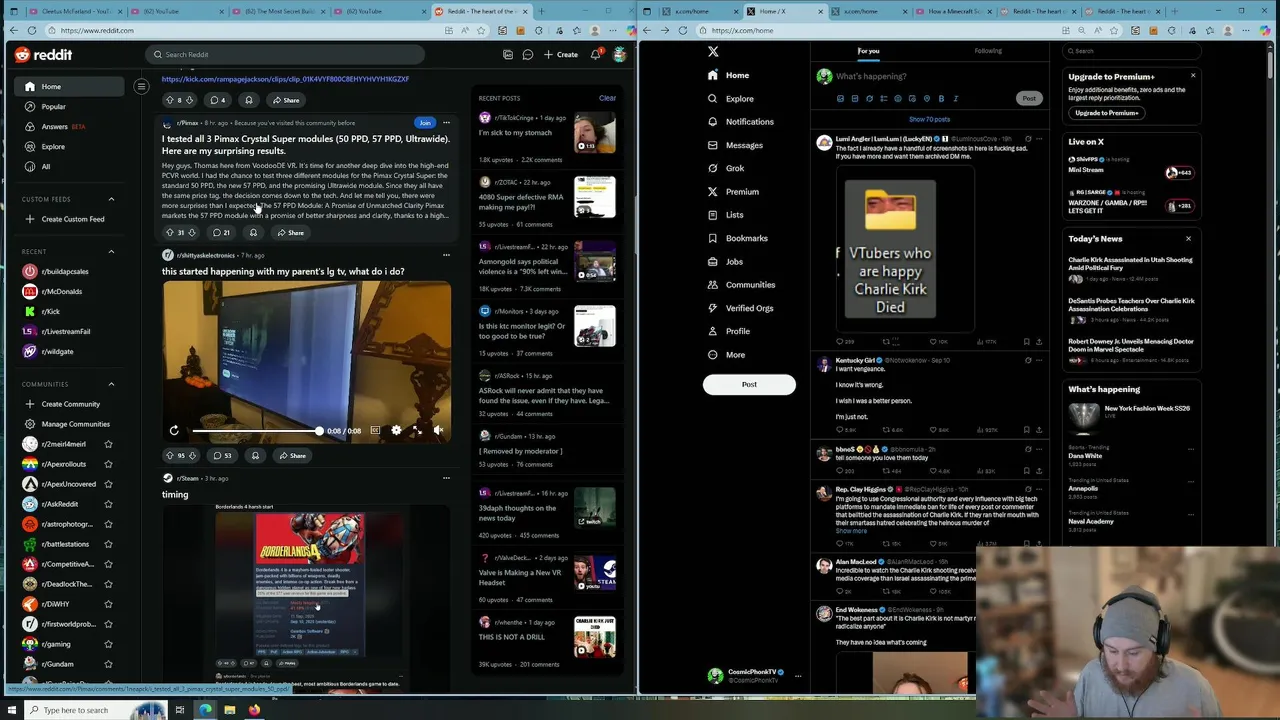1280x720 pixels.
Task: Open the three-dot menu on Pimax post
Action: point(446,123)
